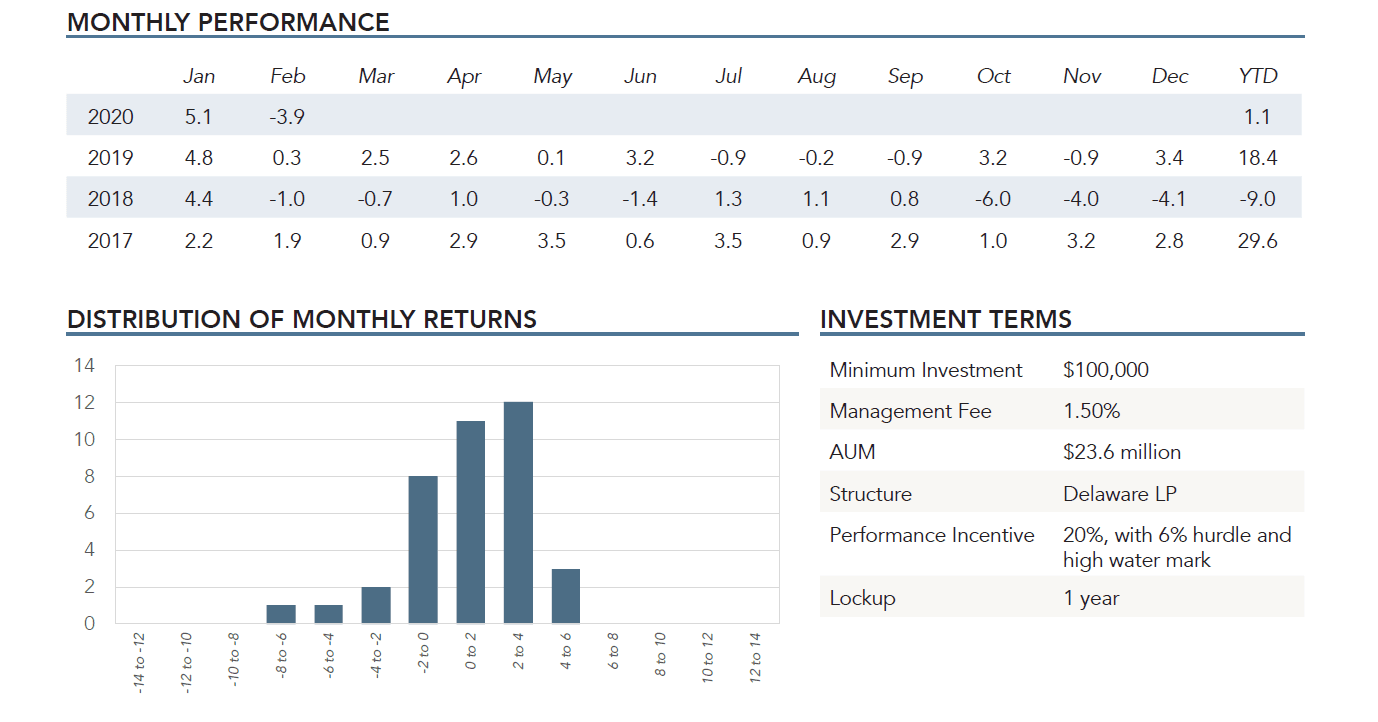
Task: Click the 2018 row label
Action: click(110, 199)
